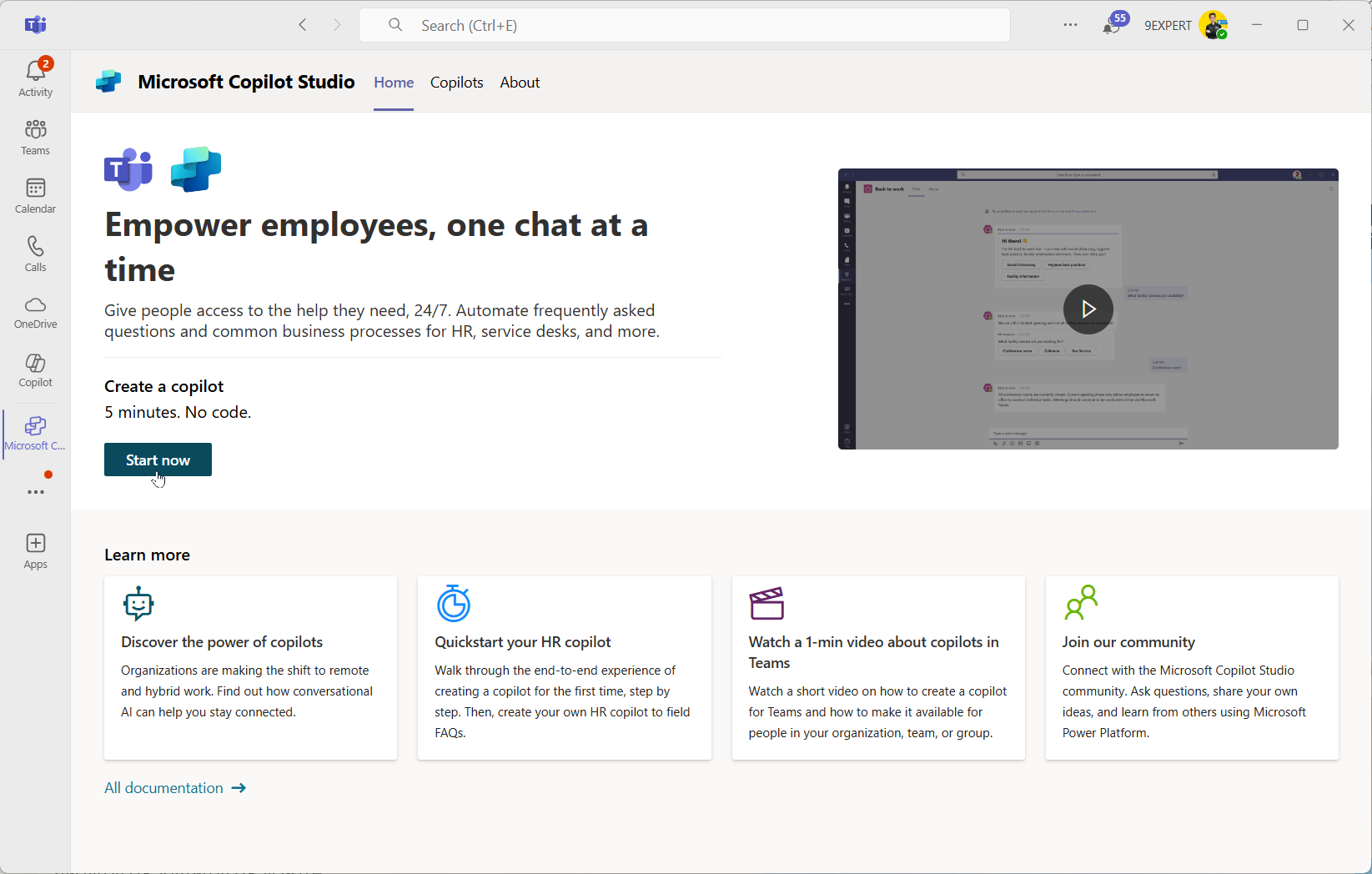Click the forward navigation arrow
The width and height of the screenshot is (1372, 874).
pyautogui.click(x=337, y=25)
